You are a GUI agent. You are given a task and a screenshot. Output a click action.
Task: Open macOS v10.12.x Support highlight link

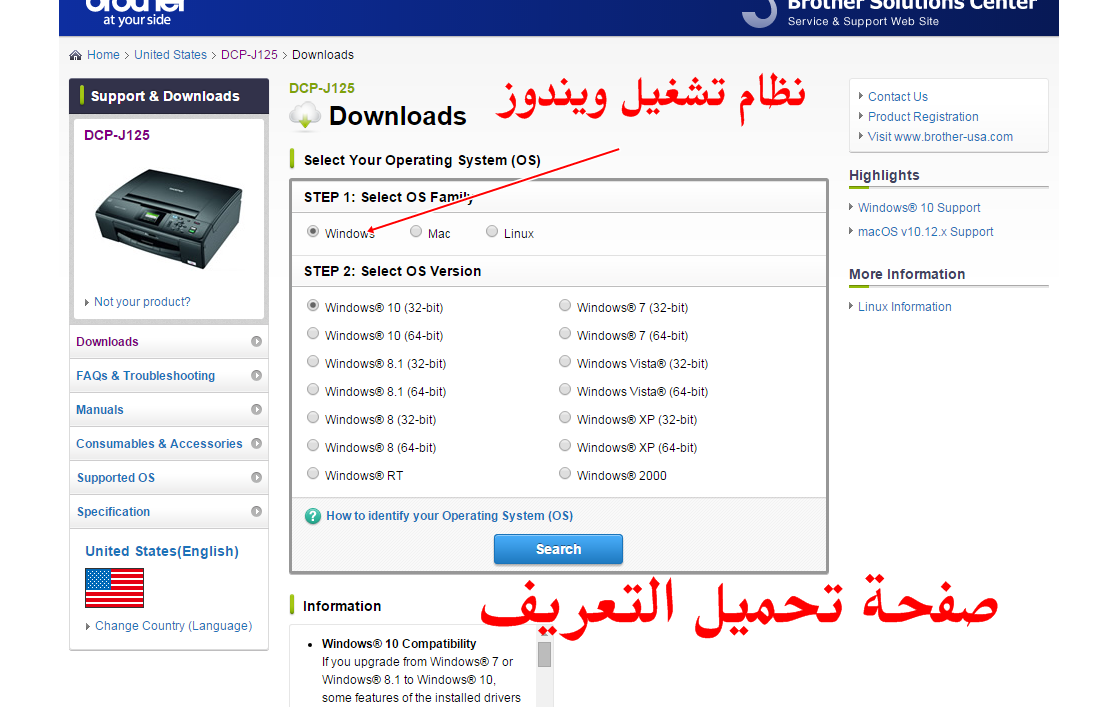[x=925, y=232]
